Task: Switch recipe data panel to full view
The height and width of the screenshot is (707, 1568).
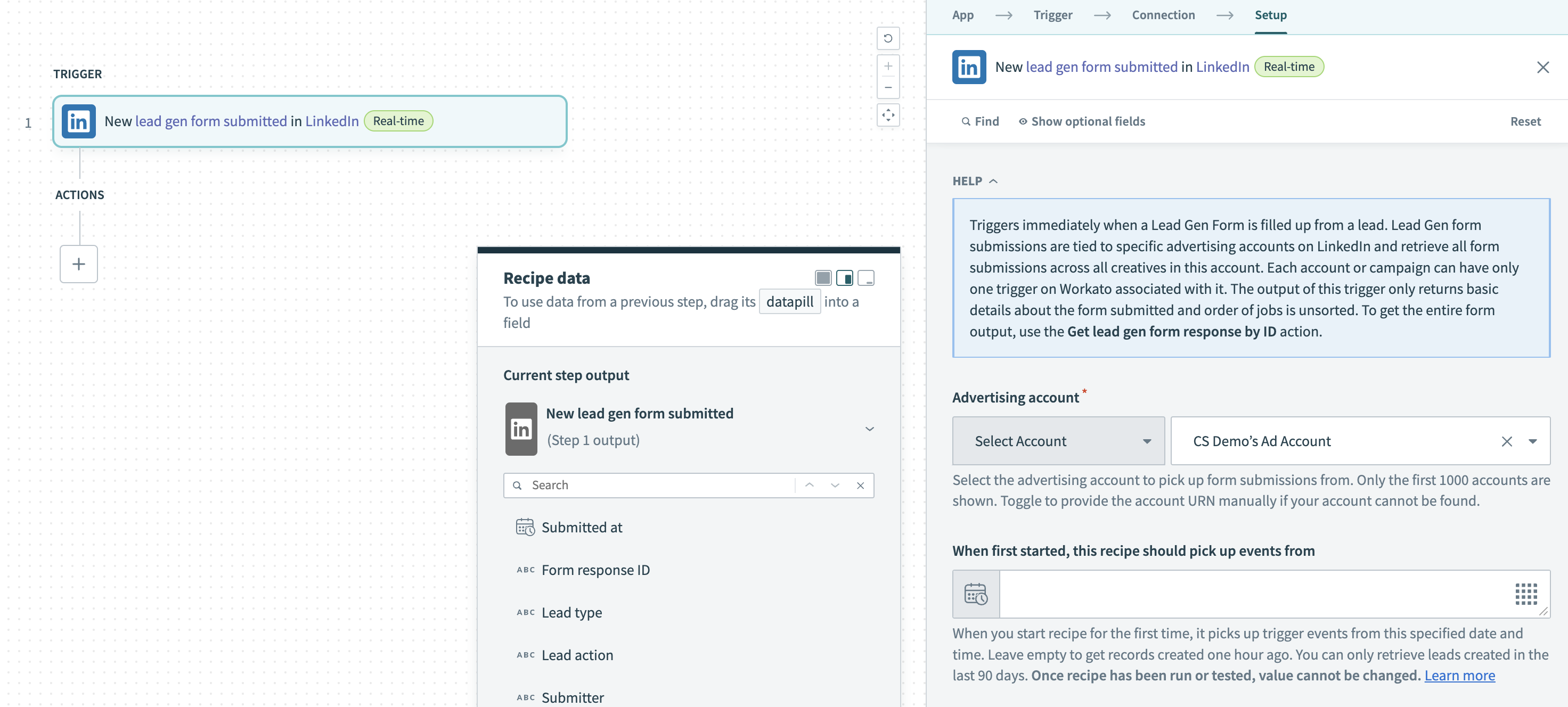Action: coord(823,278)
